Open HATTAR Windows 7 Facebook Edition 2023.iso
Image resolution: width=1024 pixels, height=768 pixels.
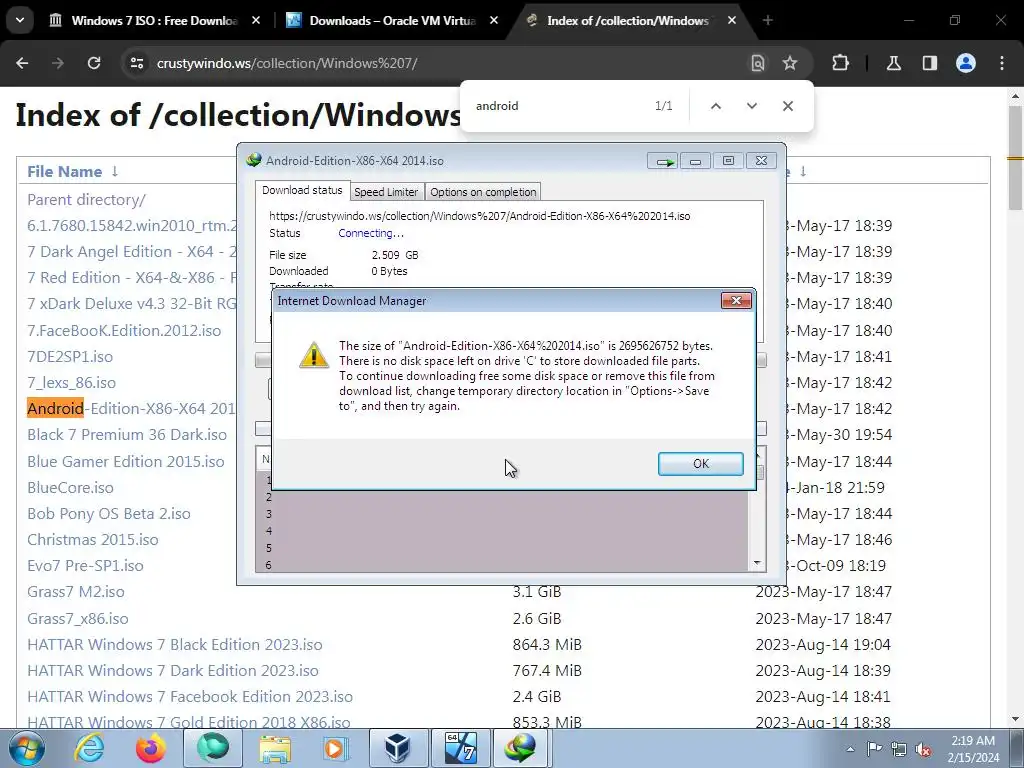189,697
